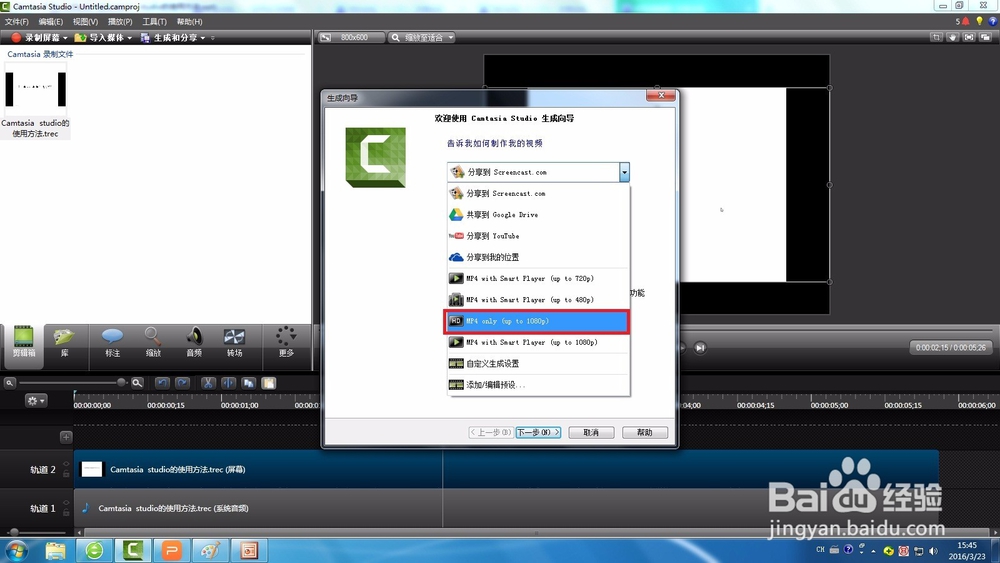The width and height of the screenshot is (1000, 563).
Task: Click Help button in wizard
Action: click(645, 432)
